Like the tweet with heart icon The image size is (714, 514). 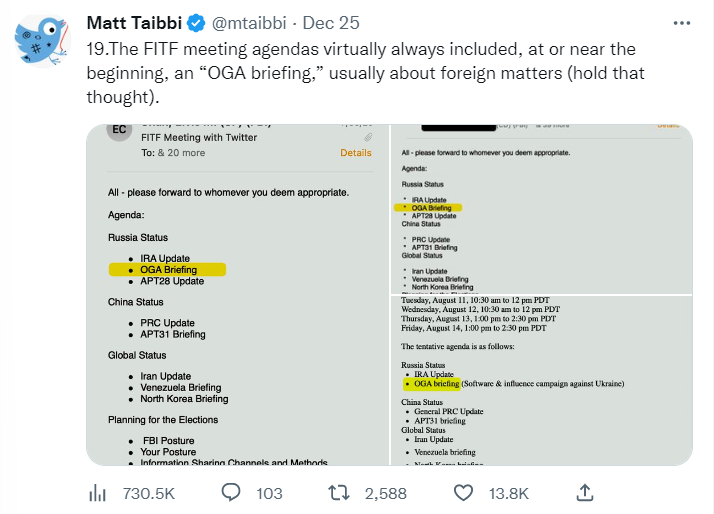tap(463, 492)
